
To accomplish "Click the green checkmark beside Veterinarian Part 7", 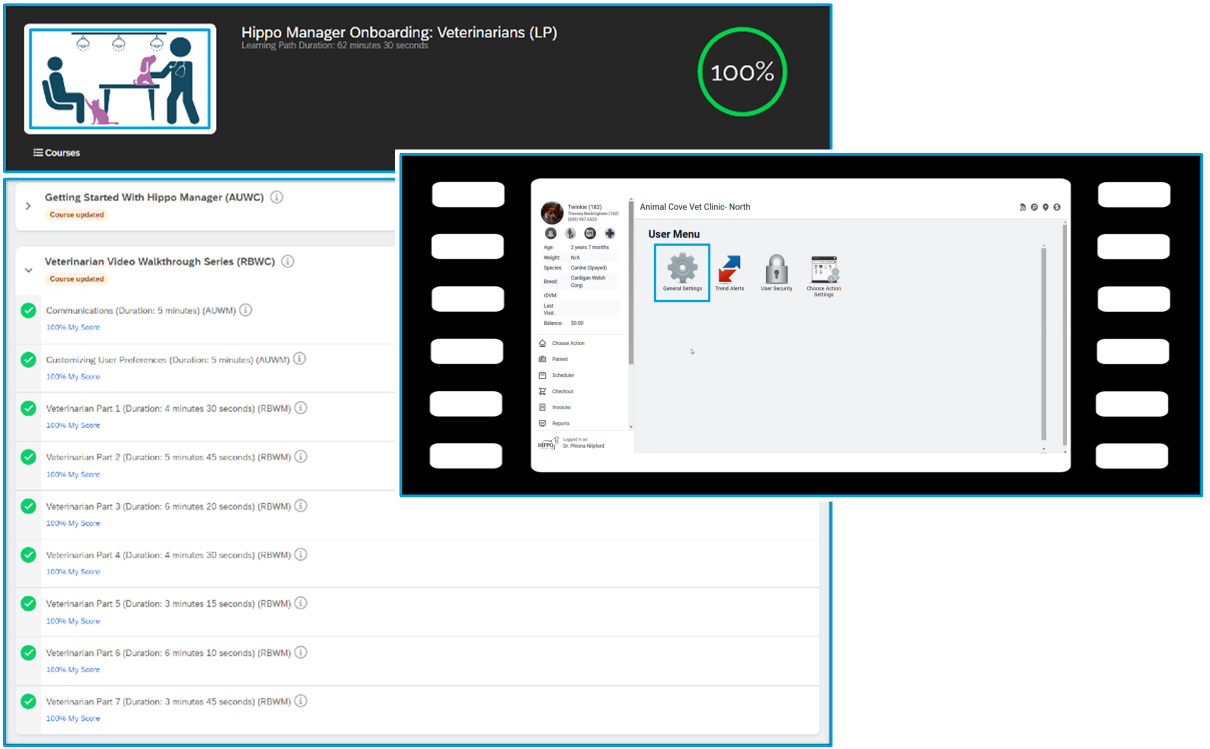I will (28, 701).
